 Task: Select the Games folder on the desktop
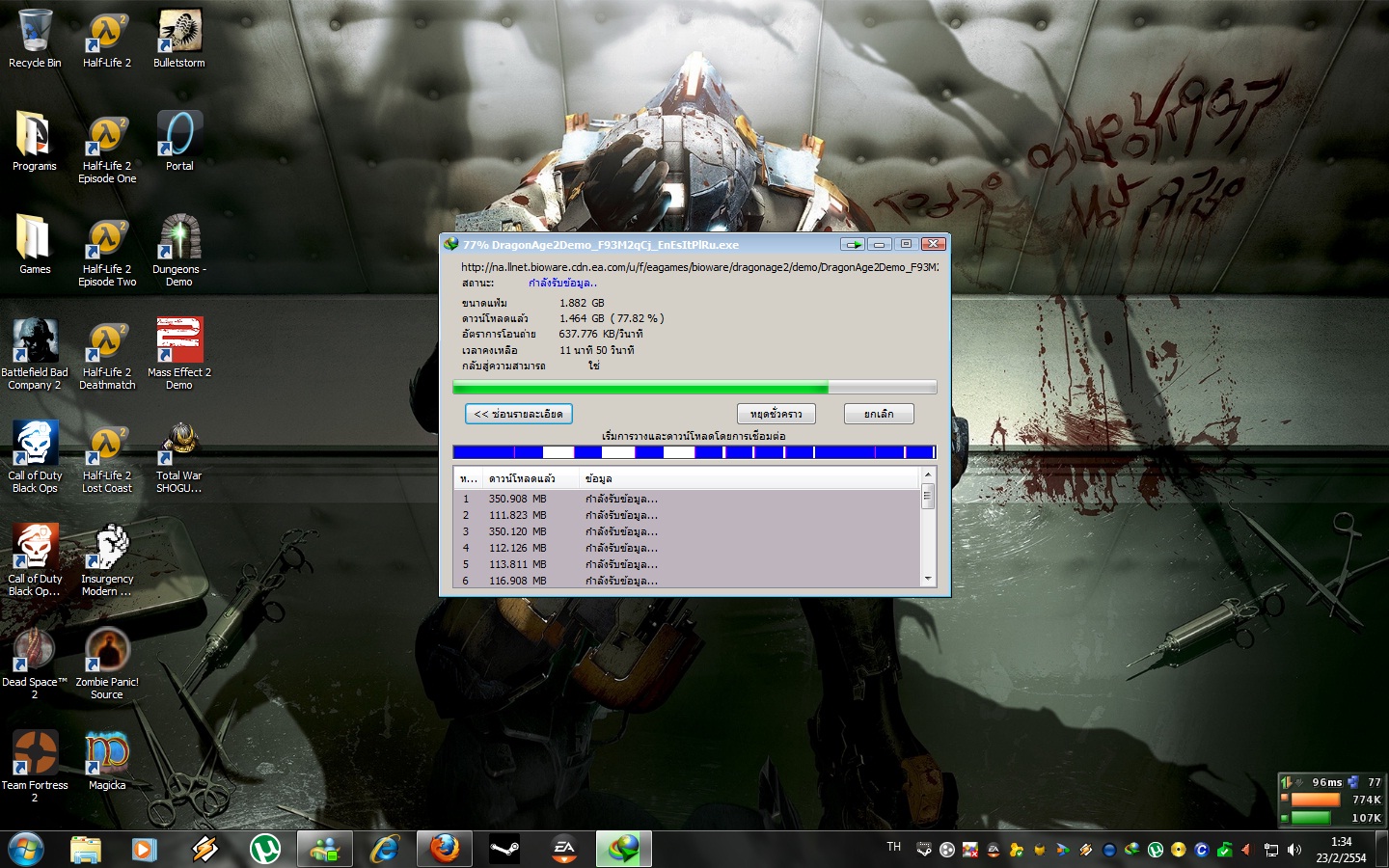pos(35,245)
